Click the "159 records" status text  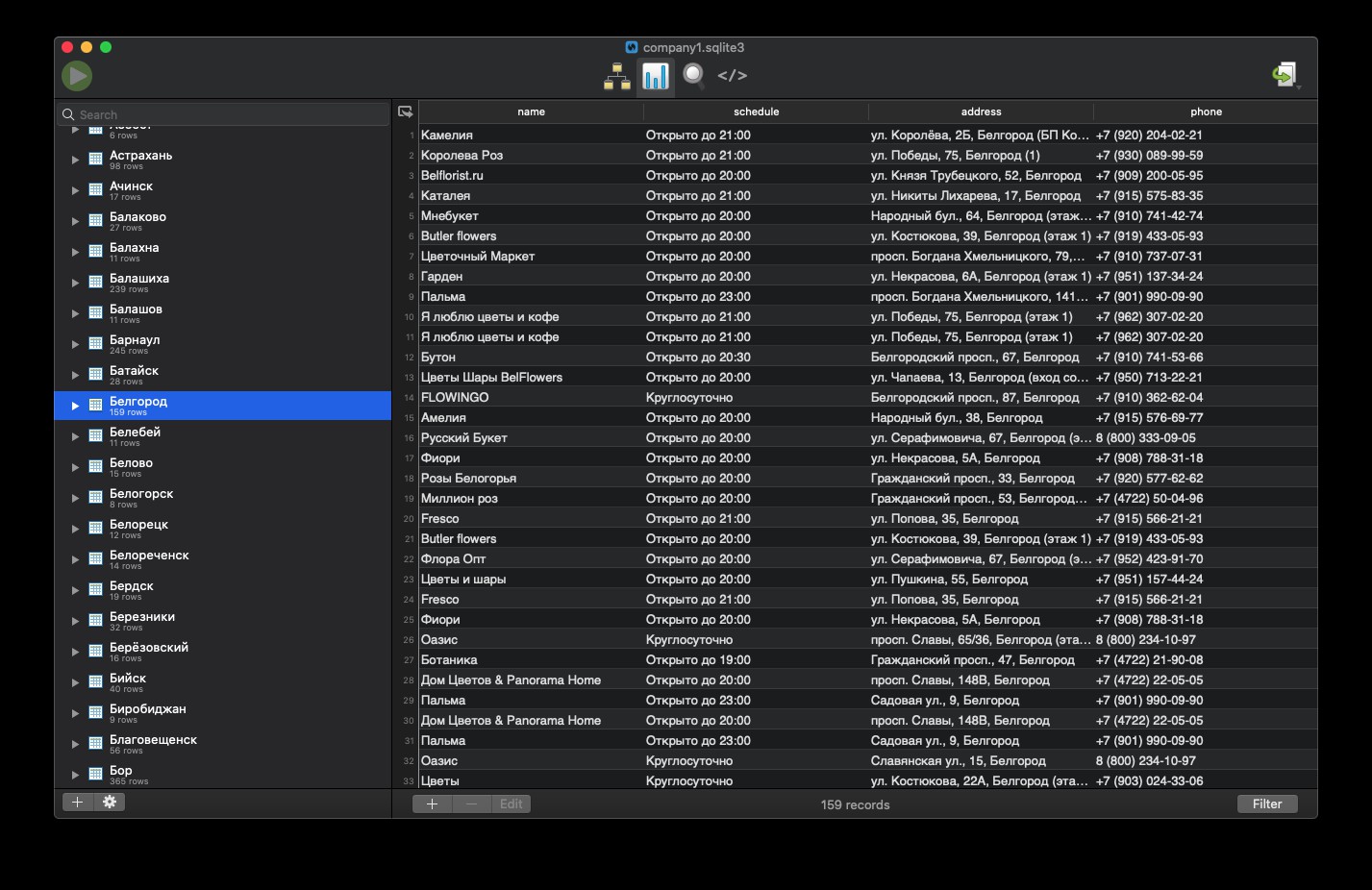[856, 805]
